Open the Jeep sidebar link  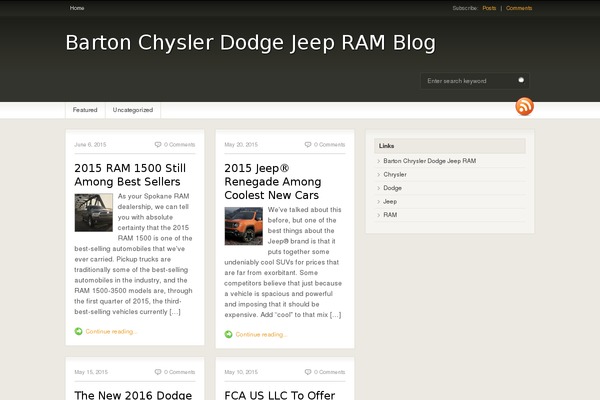390,201
